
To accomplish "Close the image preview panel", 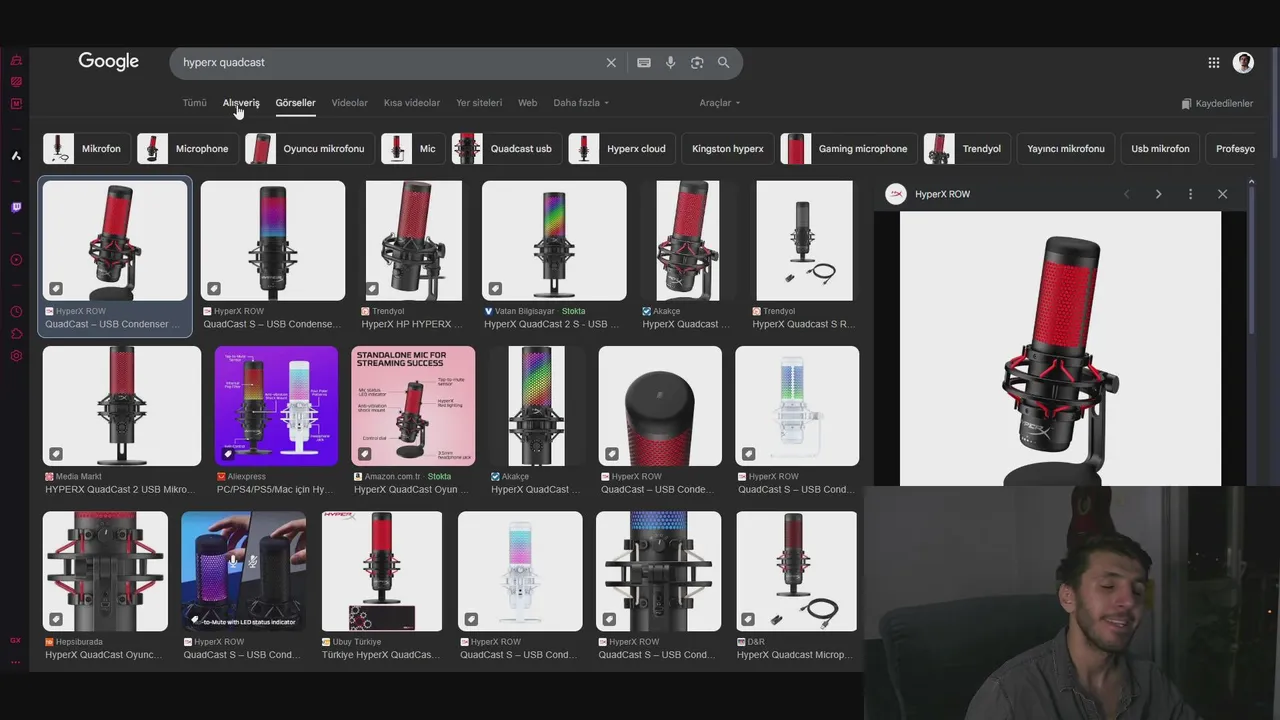I will [x=1222, y=194].
